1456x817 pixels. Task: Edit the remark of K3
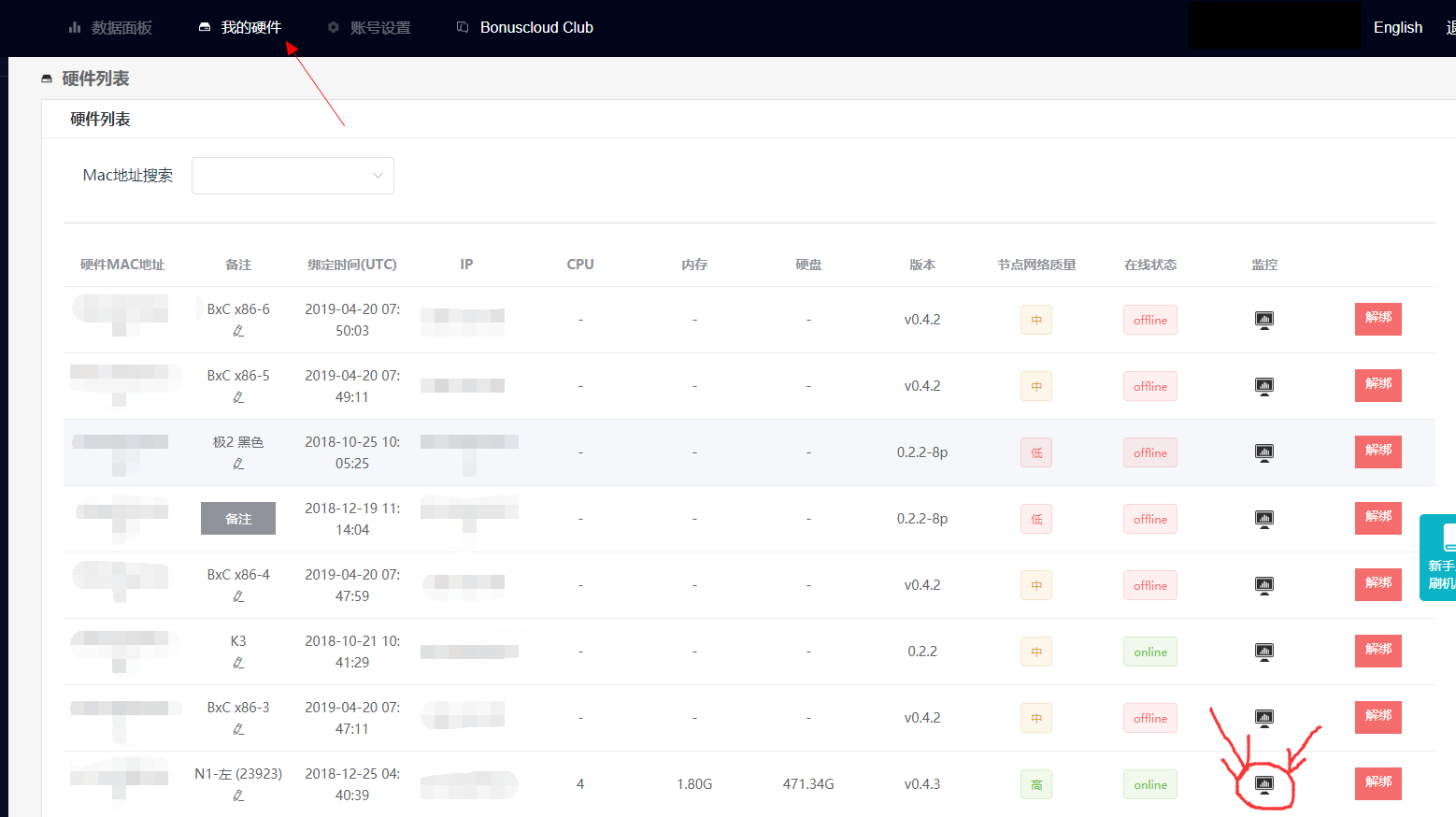pyautogui.click(x=238, y=663)
